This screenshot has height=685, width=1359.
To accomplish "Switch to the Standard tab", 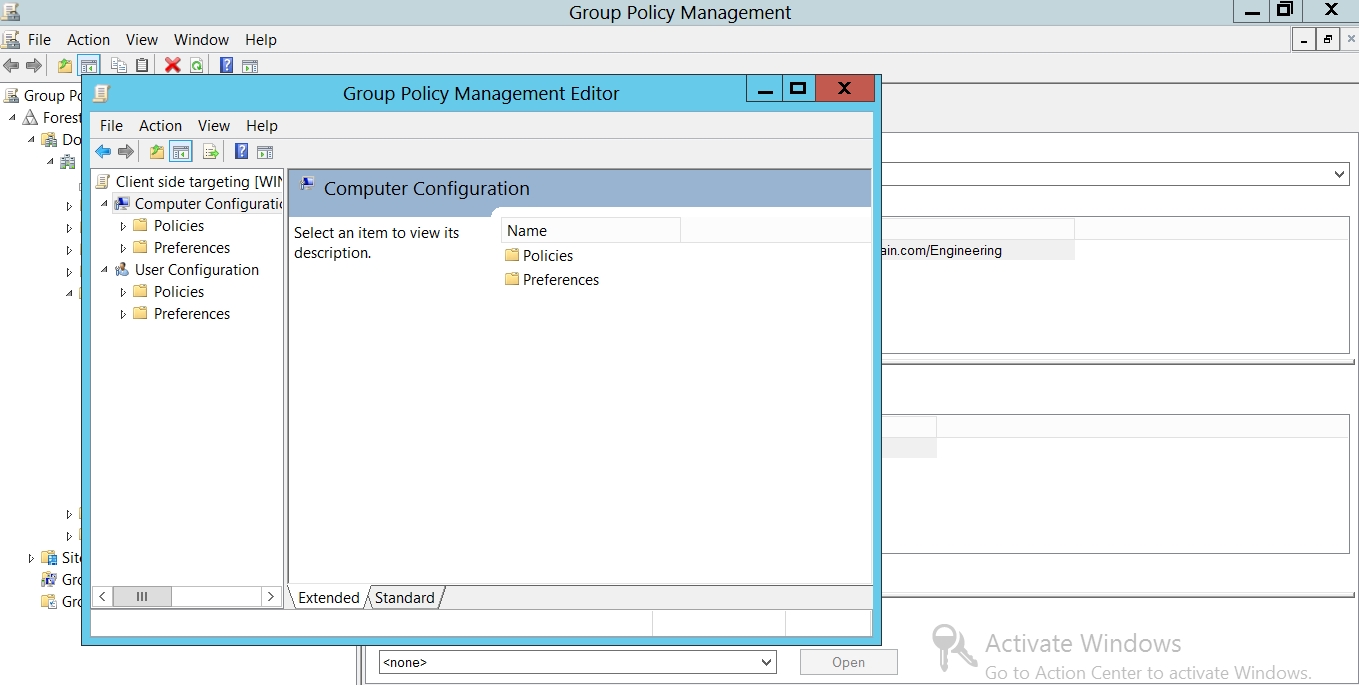I will tap(405, 598).
